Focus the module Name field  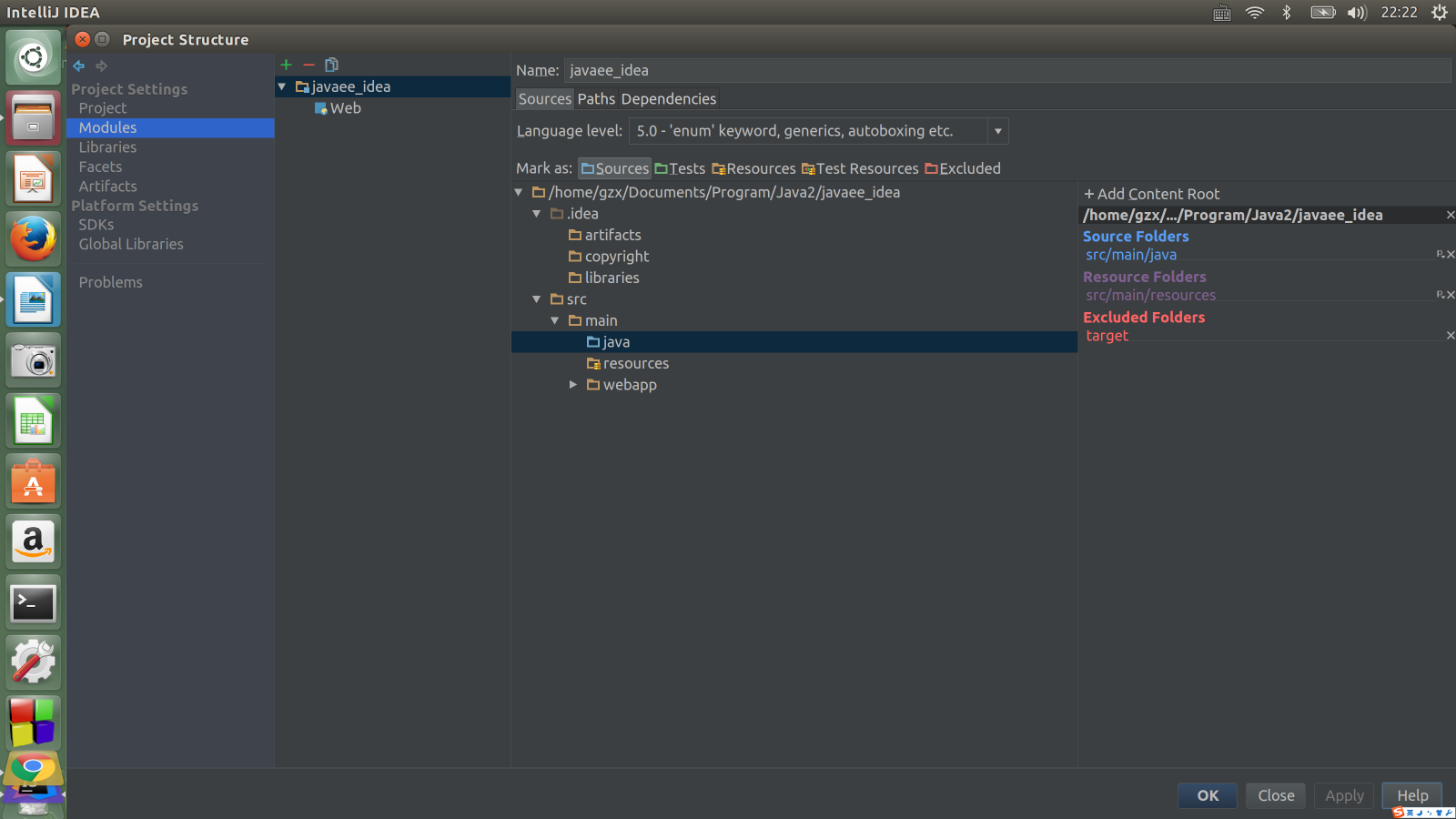(x=1006, y=71)
